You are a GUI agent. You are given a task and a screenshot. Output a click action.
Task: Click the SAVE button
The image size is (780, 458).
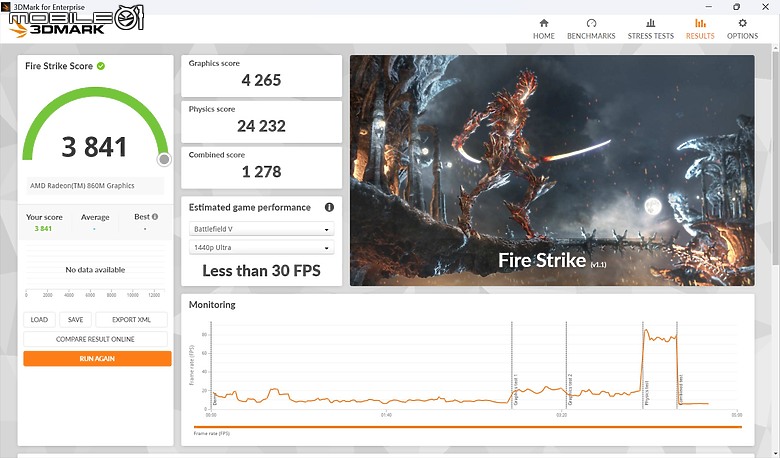pos(75,320)
